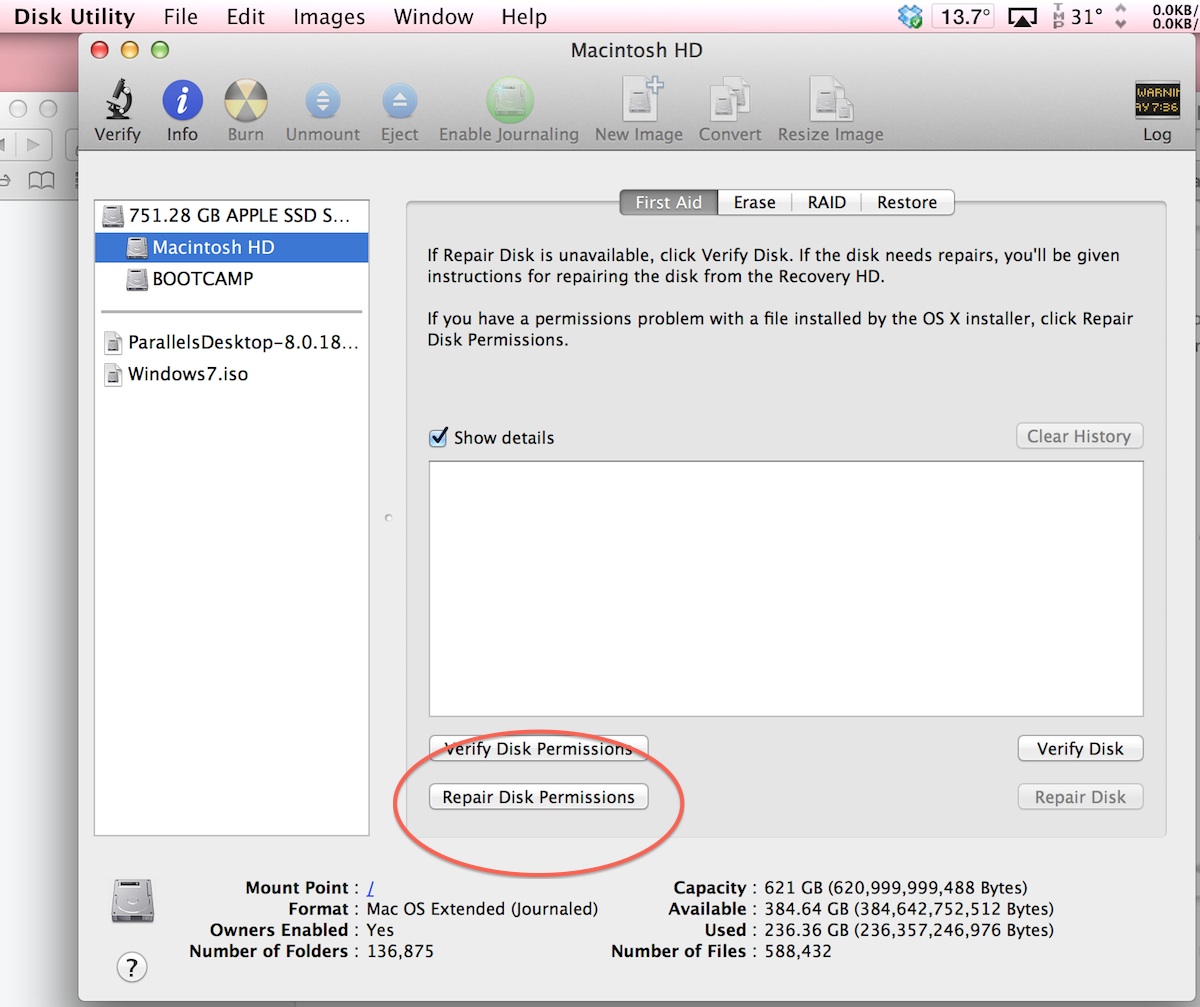The height and width of the screenshot is (1007, 1200).
Task: Click the Dropbox menu bar icon
Action: pyautogui.click(x=910, y=17)
